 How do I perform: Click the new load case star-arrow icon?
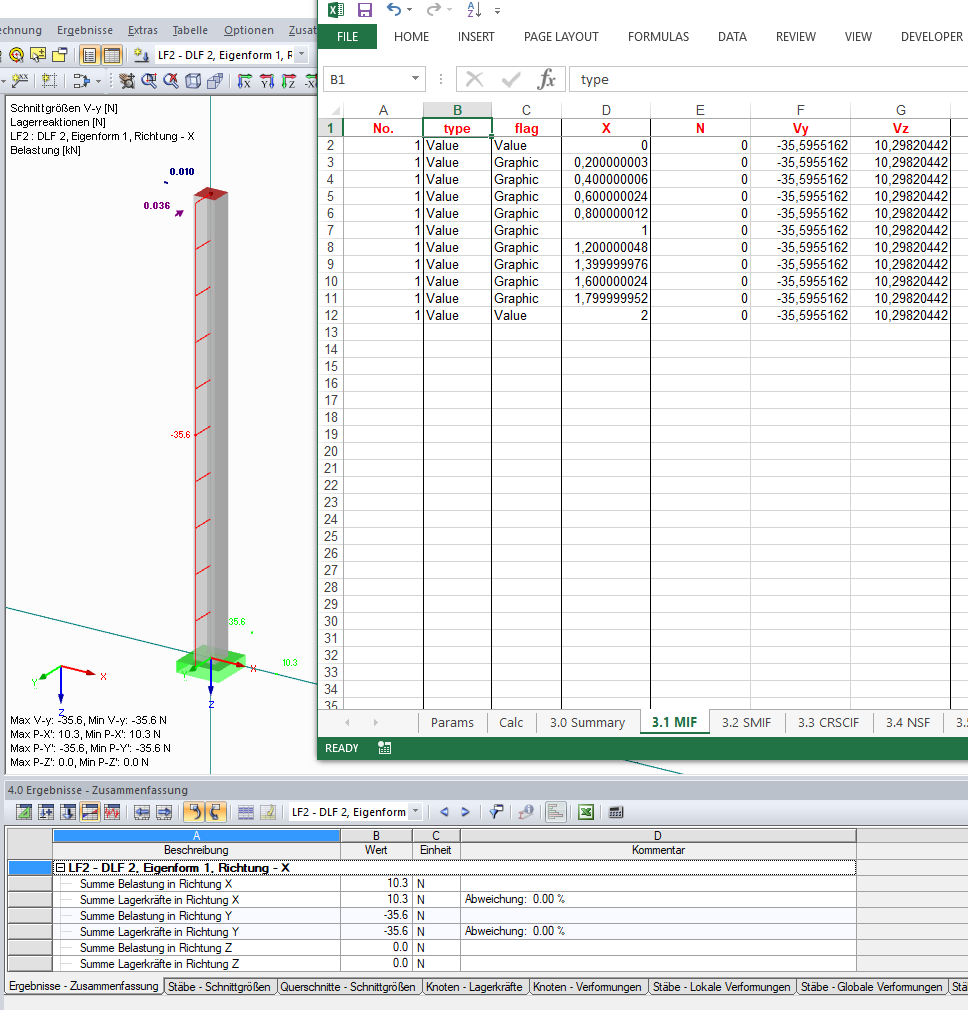point(141,55)
